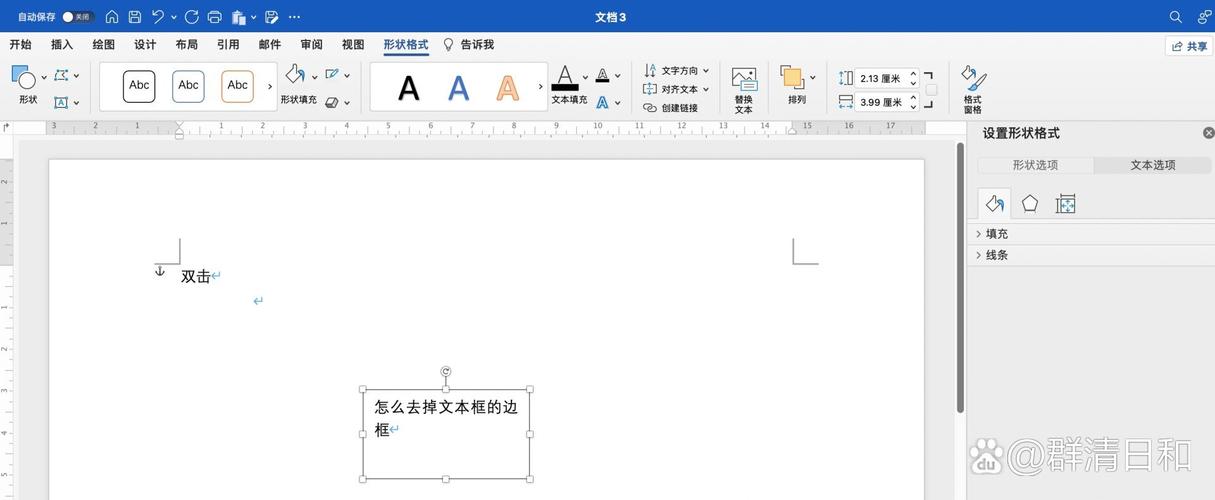This screenshot has height=500, width=1215.
Task: Print the document using printer icon
Action: tap(214, 17)
